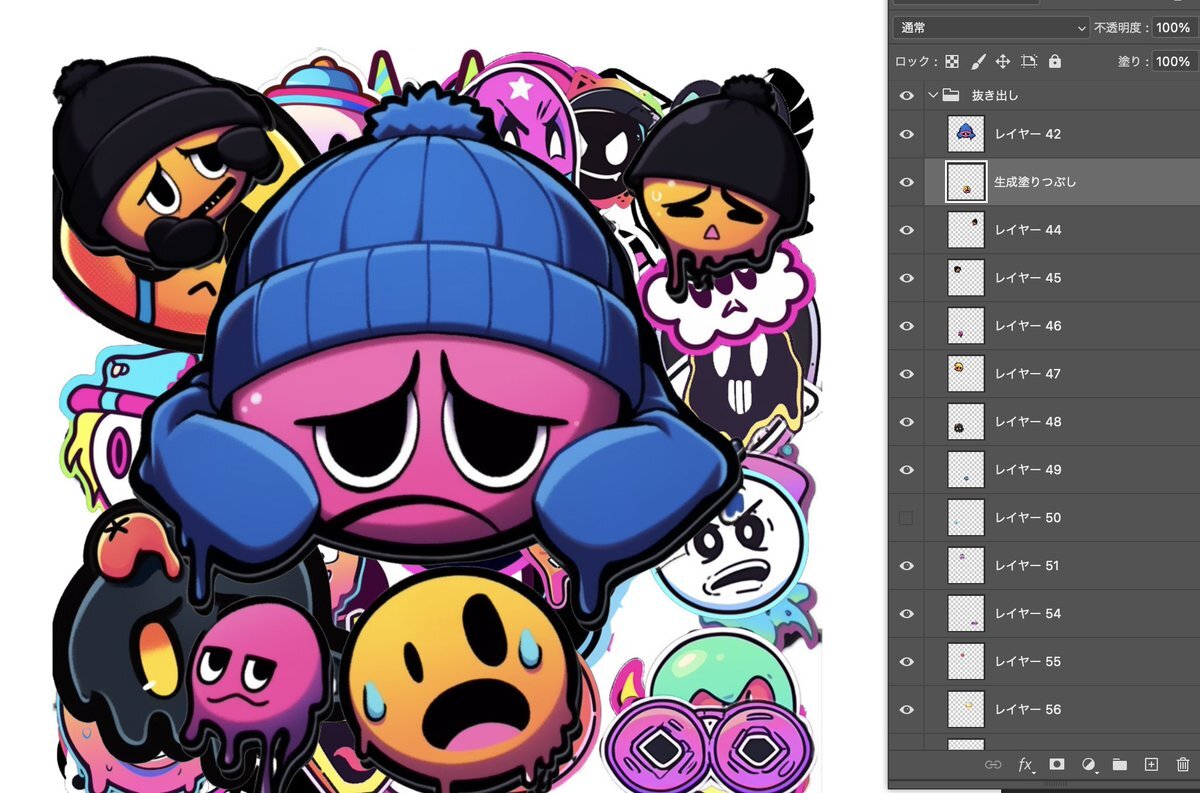1200x793 pixels.
Task: Open the fx layer style menu
Action: coord(1025,764)
